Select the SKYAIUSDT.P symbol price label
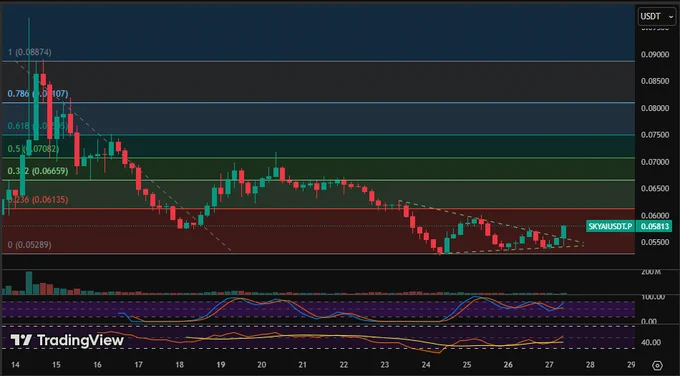Screen dimensions: 680x376 (610, 226)
